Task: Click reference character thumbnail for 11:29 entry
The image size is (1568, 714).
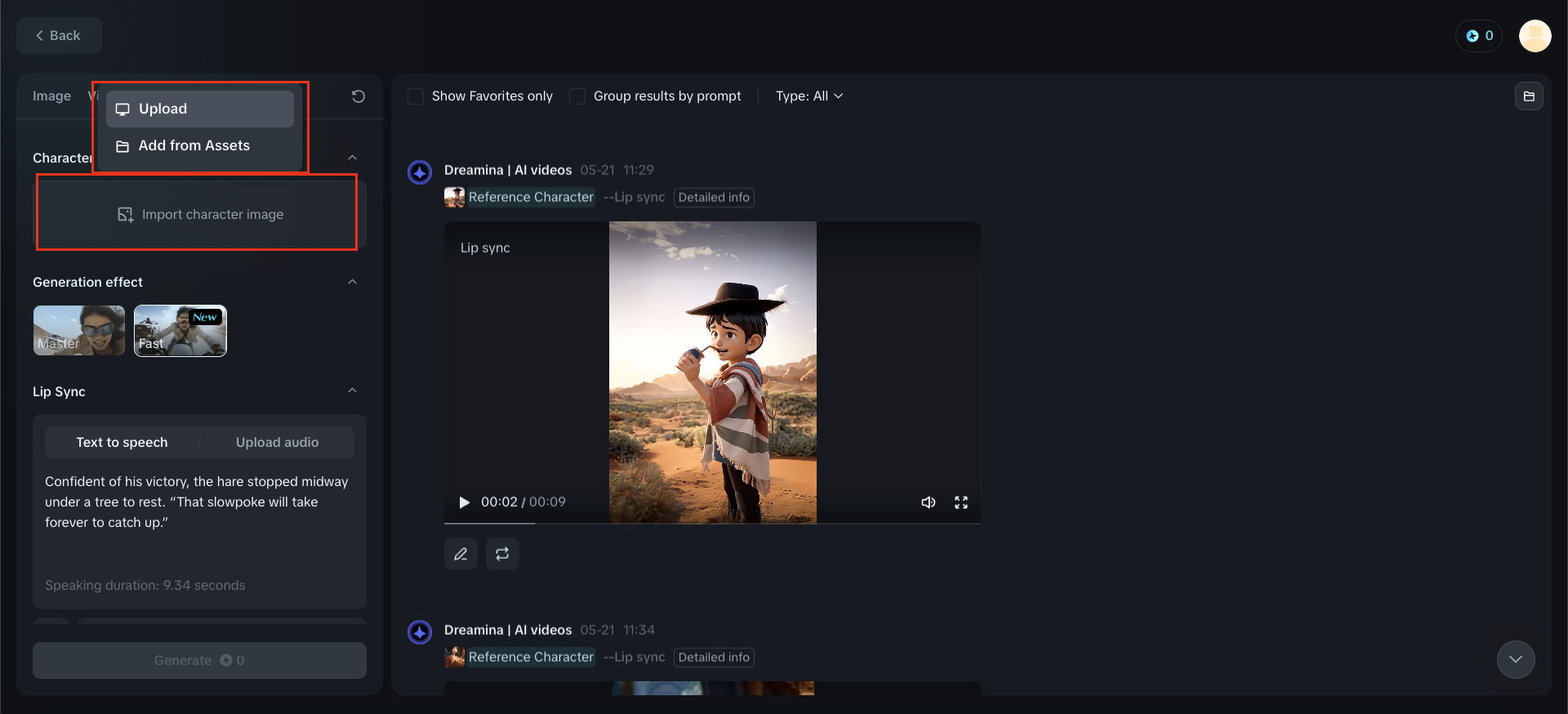Action: 454,197
